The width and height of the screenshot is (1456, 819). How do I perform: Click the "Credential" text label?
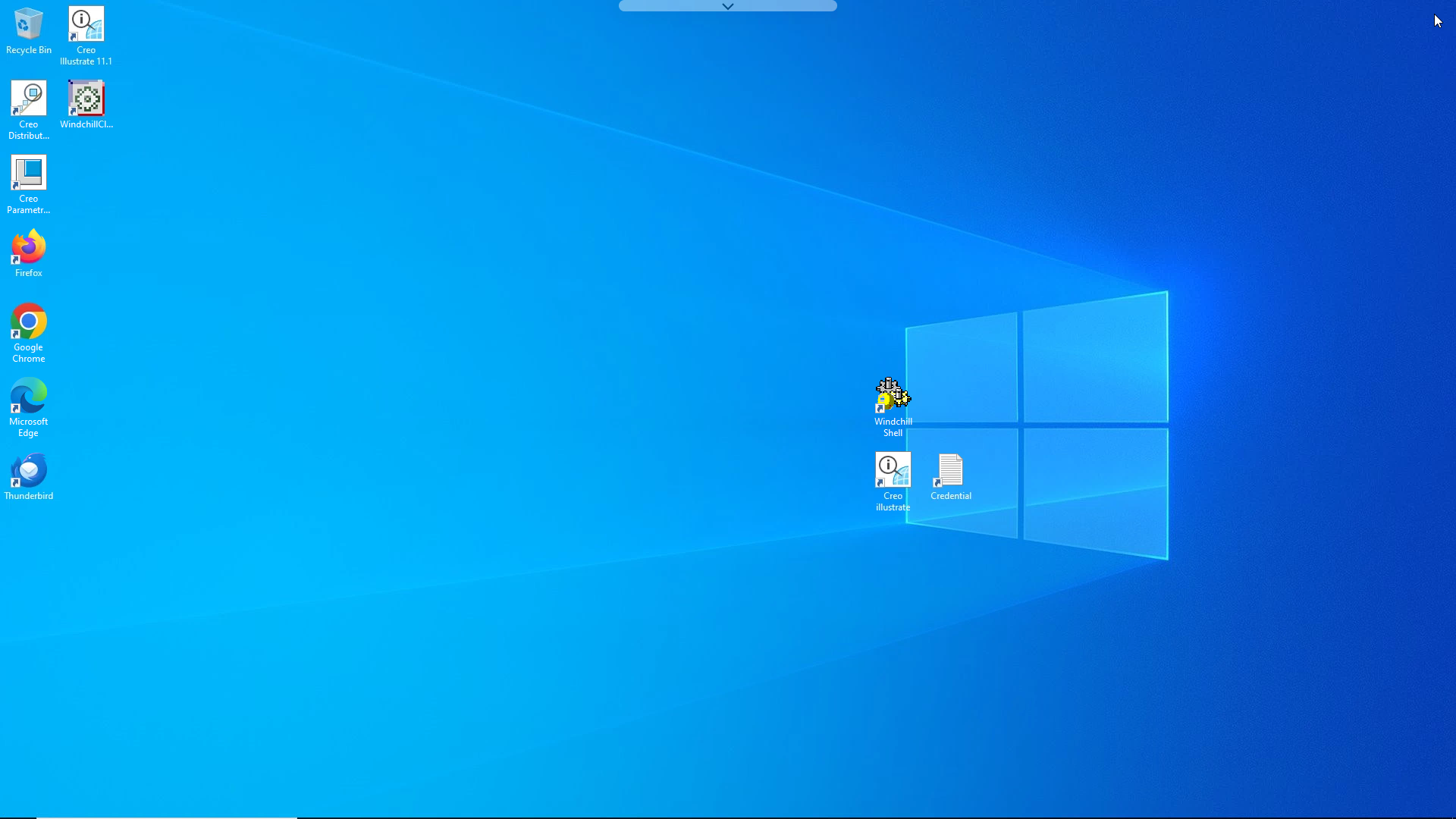950,496
